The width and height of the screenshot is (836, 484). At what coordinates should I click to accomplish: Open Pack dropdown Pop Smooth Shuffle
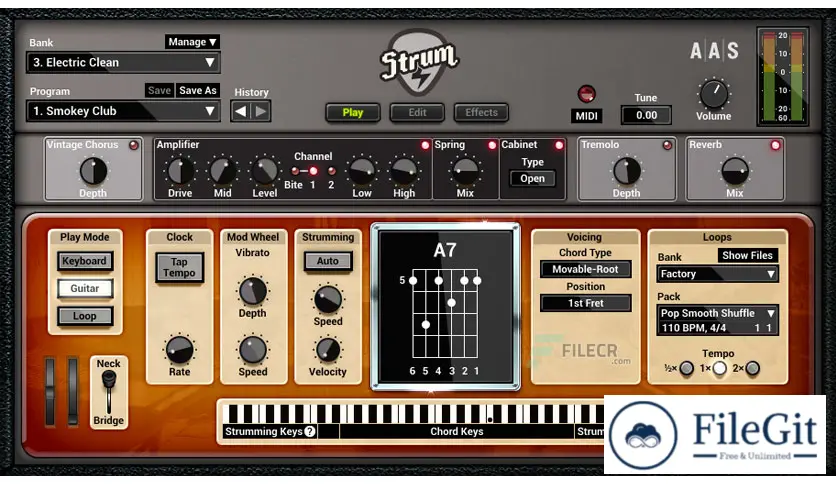(717, 320)
